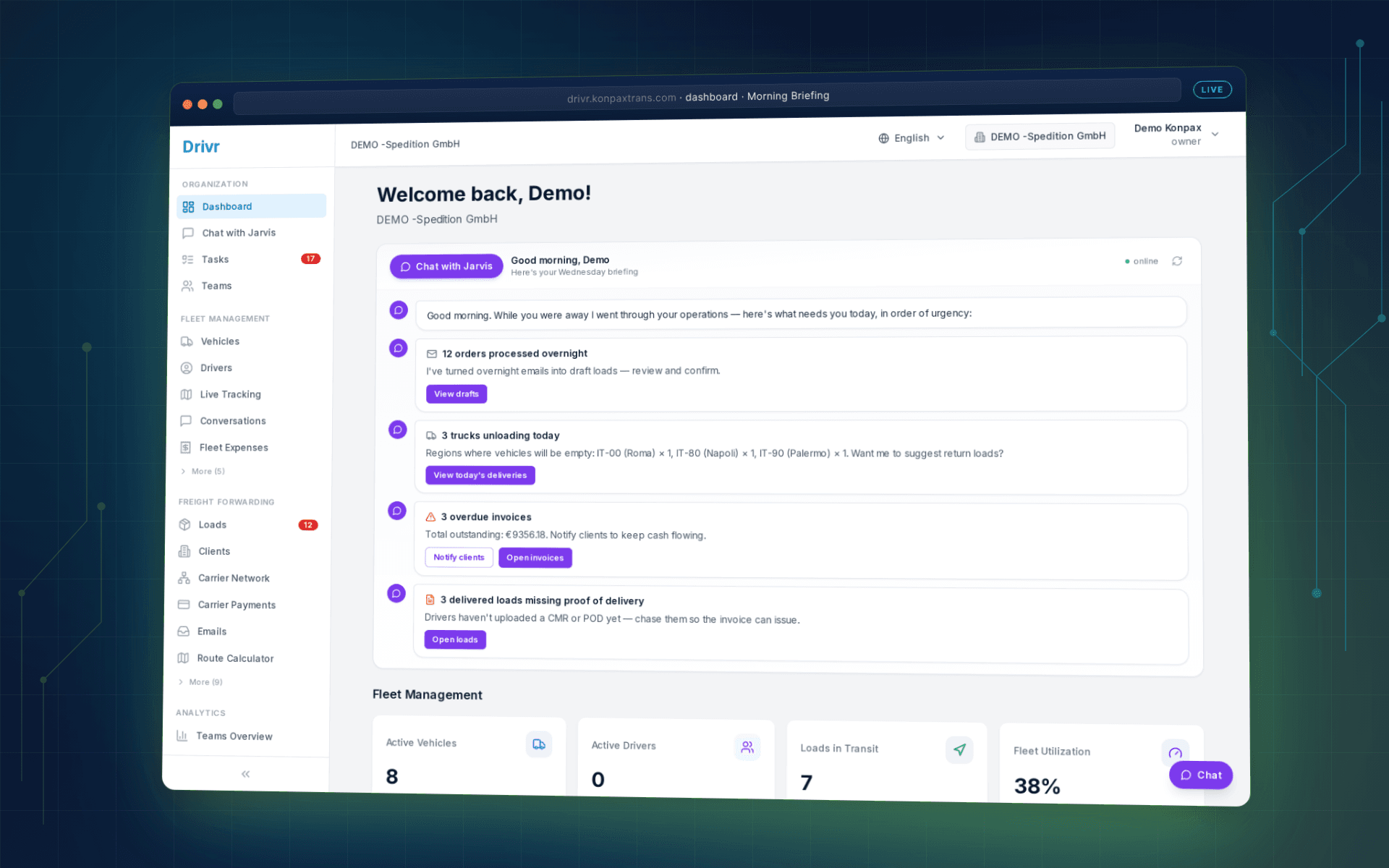Click the Notify clients button
The width and height of the screenshot is (1389, 868).
(459, 558)
